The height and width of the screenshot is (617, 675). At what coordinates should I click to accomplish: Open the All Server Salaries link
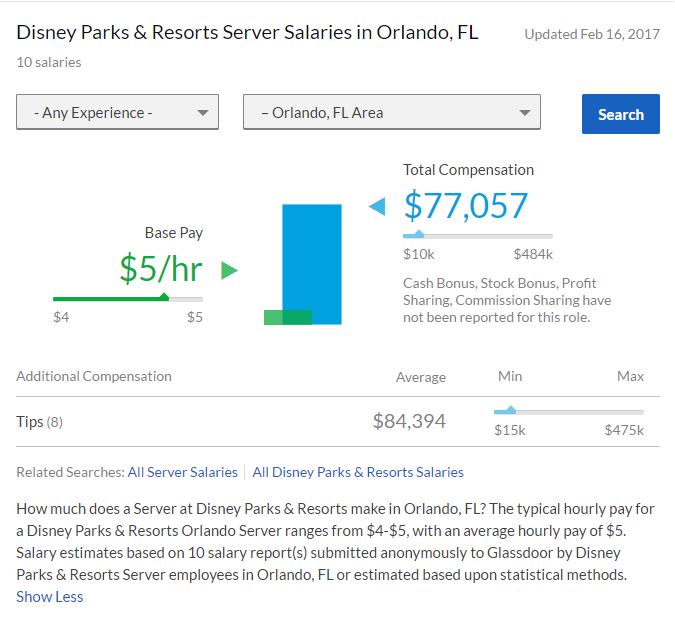coord(183,472)
